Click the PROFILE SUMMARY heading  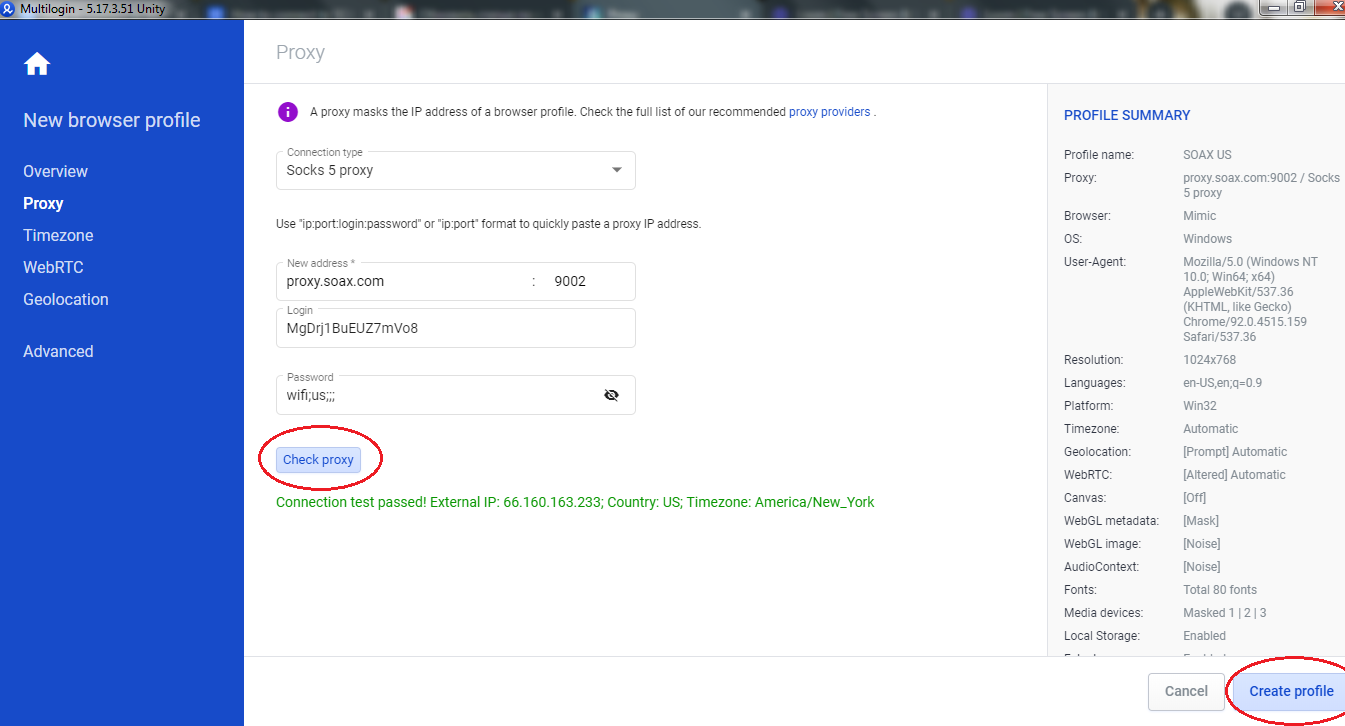(1127, 115)
